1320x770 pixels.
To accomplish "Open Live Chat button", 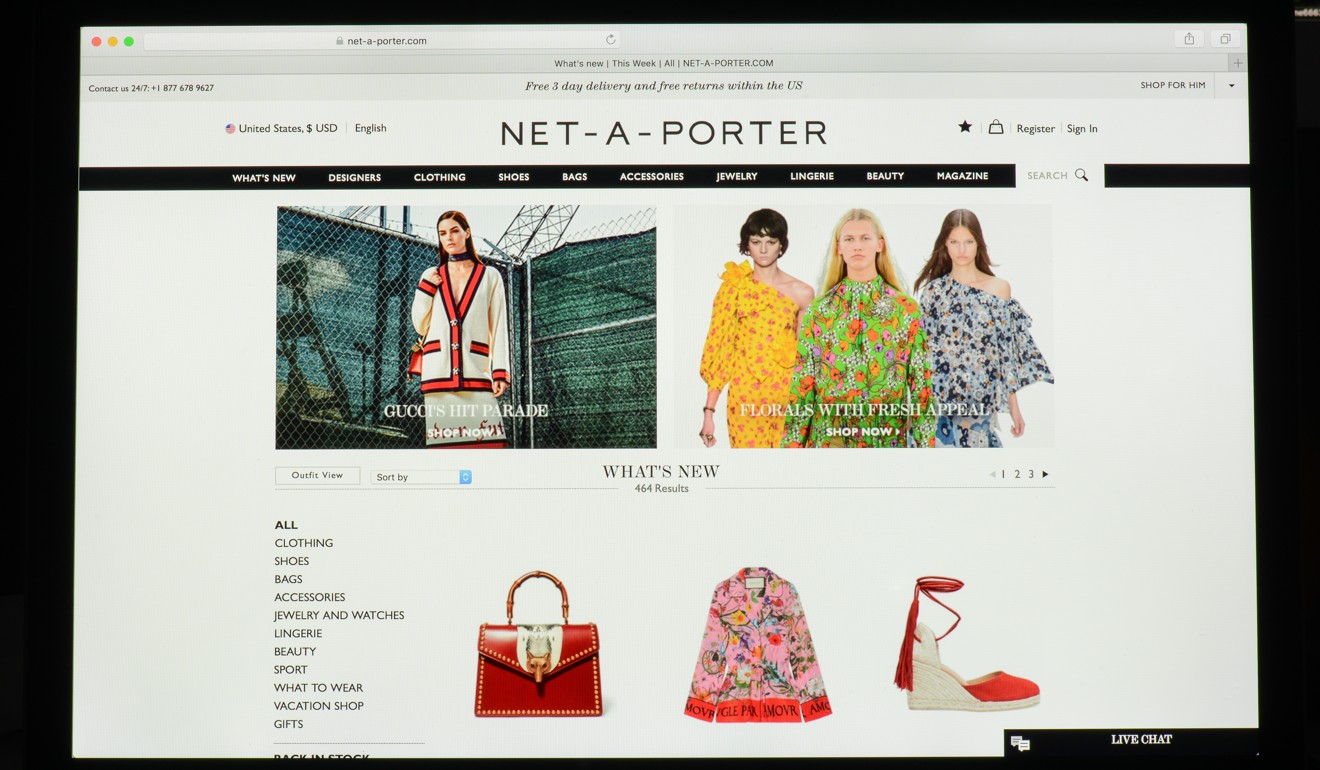I will [1130, 741].
